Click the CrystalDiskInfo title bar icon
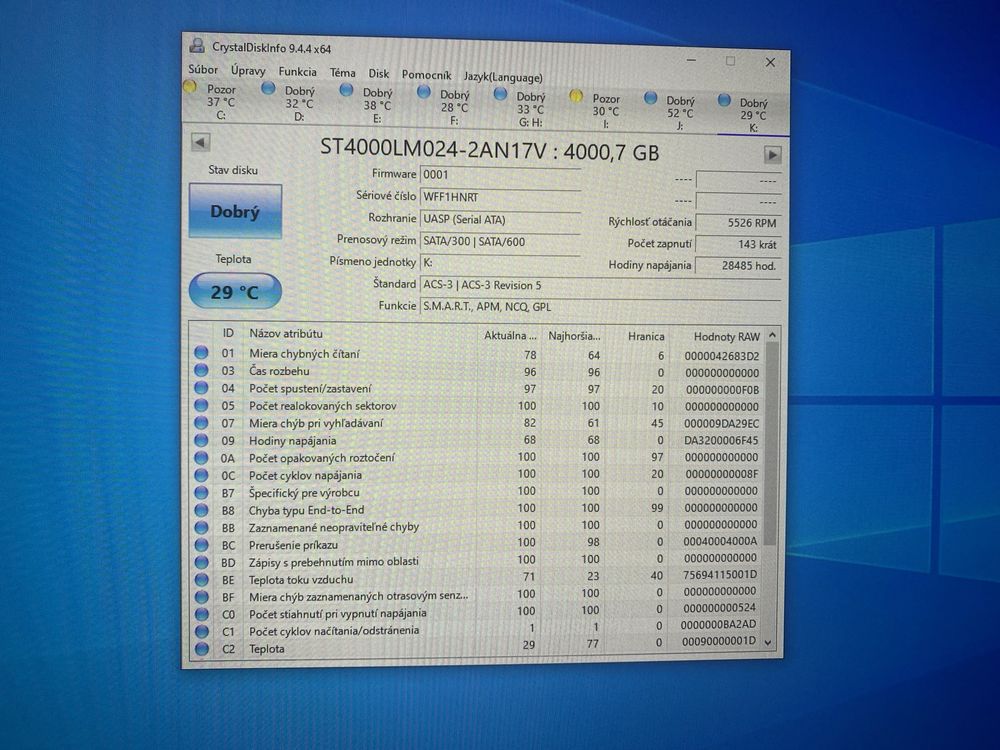This screenshot has width=1000, height=750. pos(197,46)
